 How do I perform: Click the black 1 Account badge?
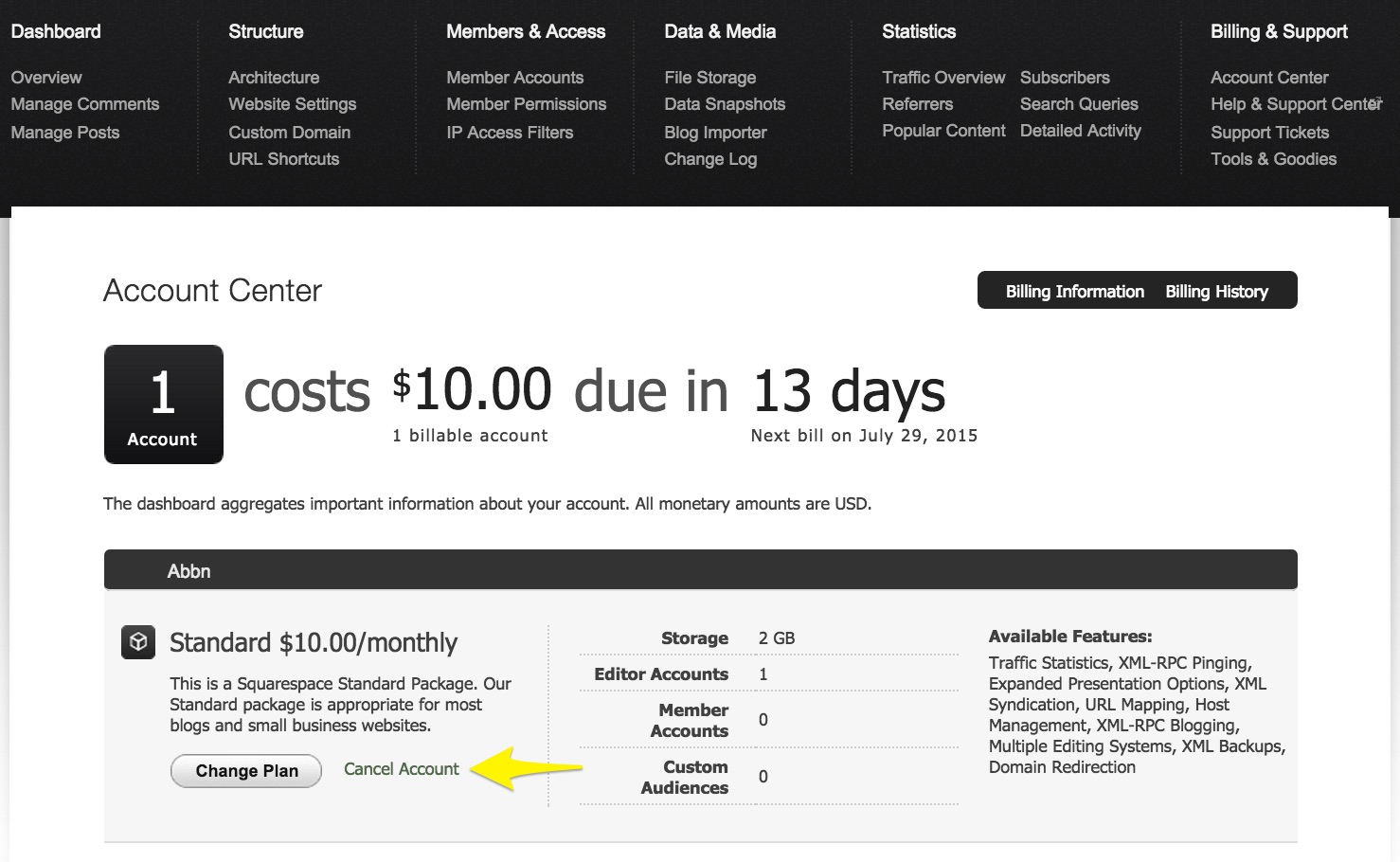point(163,404)
